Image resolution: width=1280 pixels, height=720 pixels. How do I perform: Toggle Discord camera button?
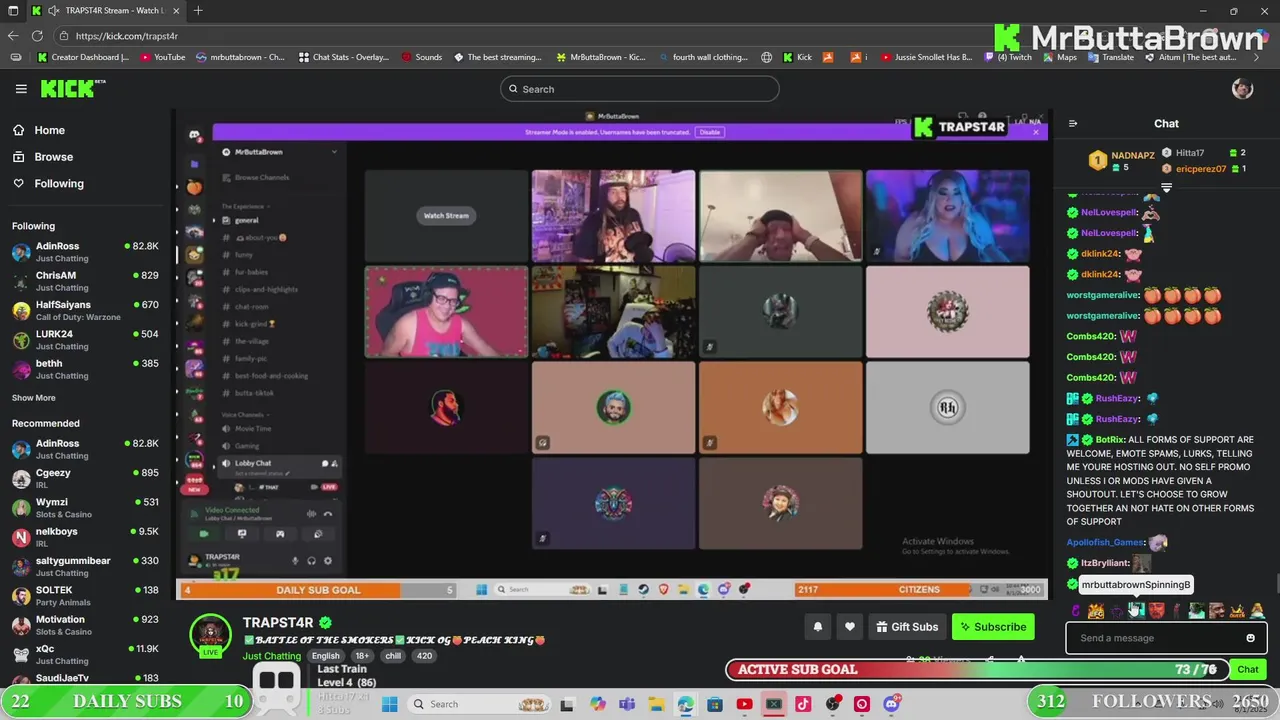[x=204, y=534]
